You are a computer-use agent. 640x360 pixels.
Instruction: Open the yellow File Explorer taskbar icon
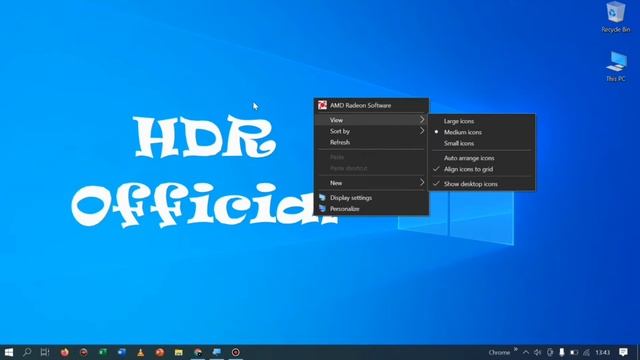(x=179, y=352)
